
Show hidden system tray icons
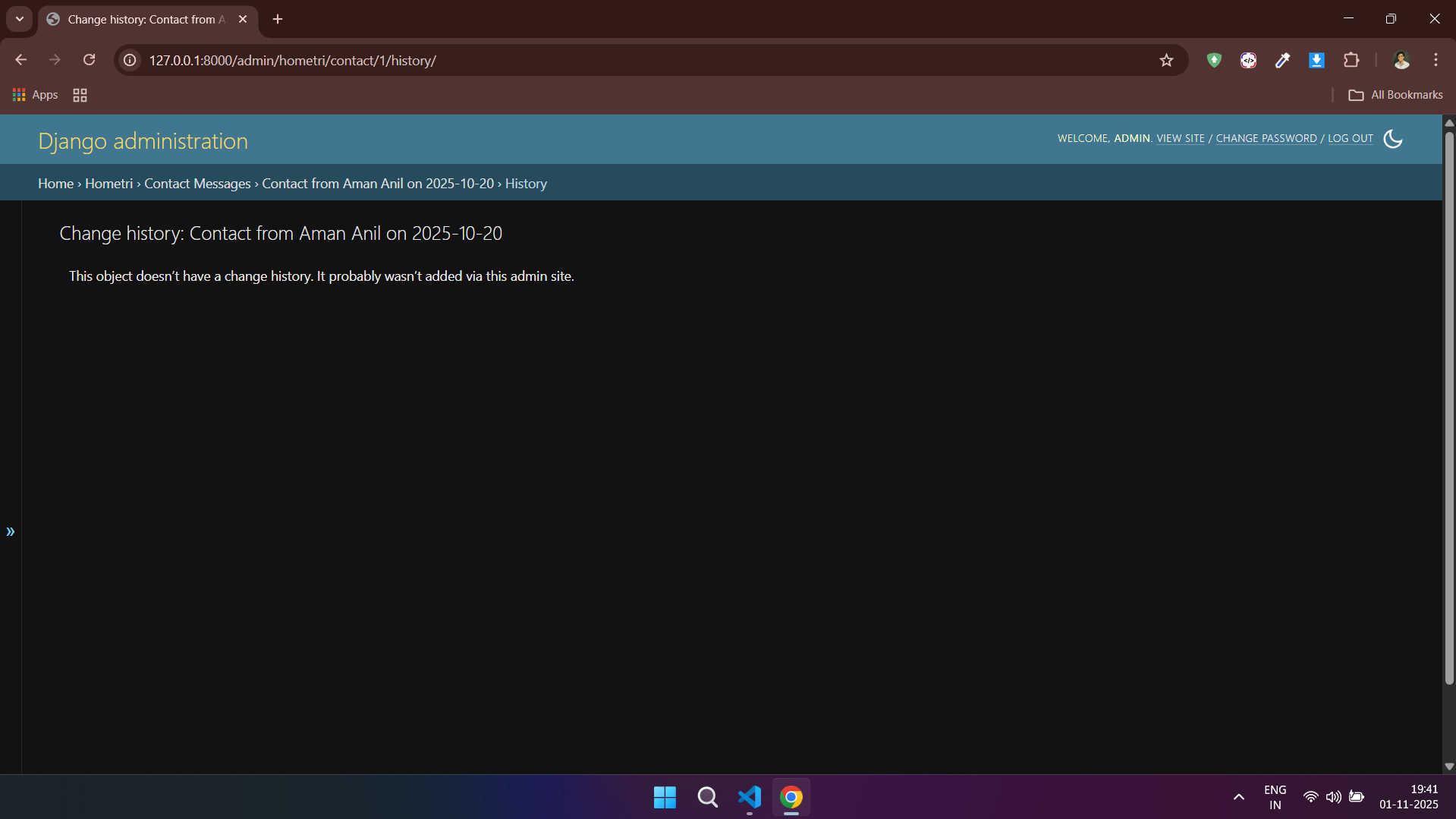coord(1238,797)
